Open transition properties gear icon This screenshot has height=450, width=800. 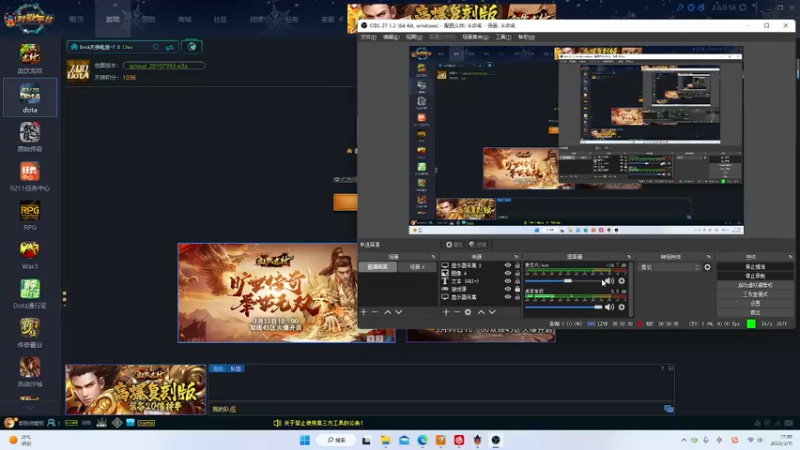tap(708, 267)
